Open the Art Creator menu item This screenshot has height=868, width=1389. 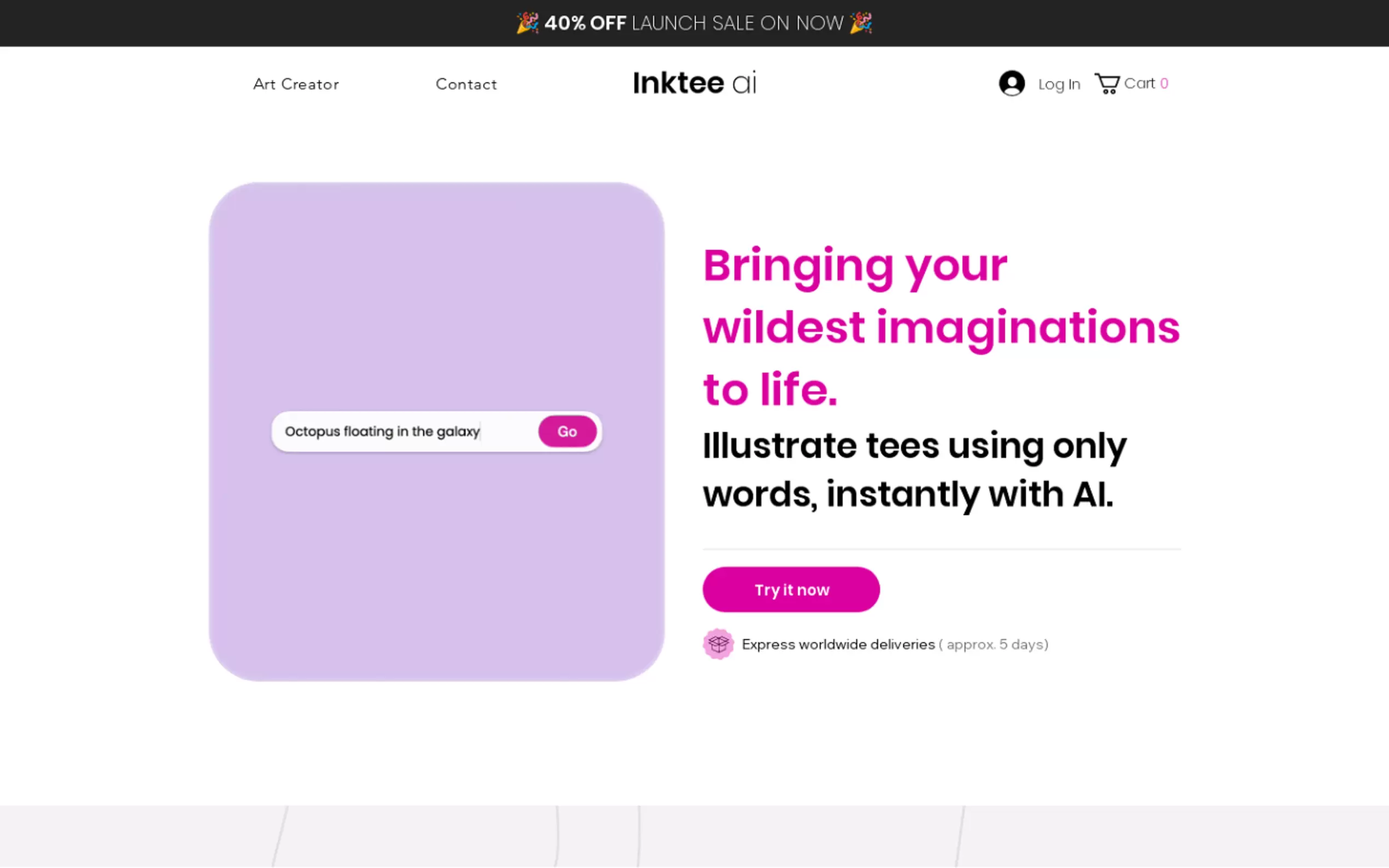click(x=296, y=84)
